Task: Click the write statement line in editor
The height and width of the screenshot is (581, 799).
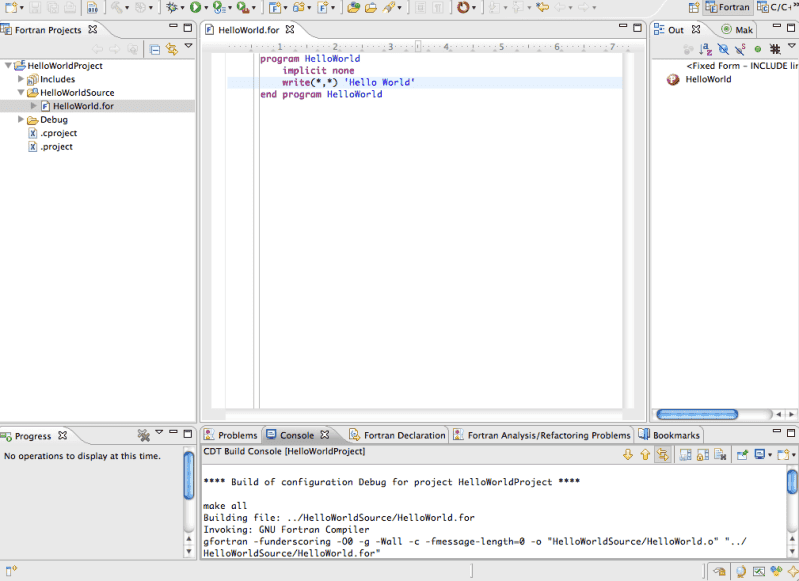Action: [x=347, y=83]
